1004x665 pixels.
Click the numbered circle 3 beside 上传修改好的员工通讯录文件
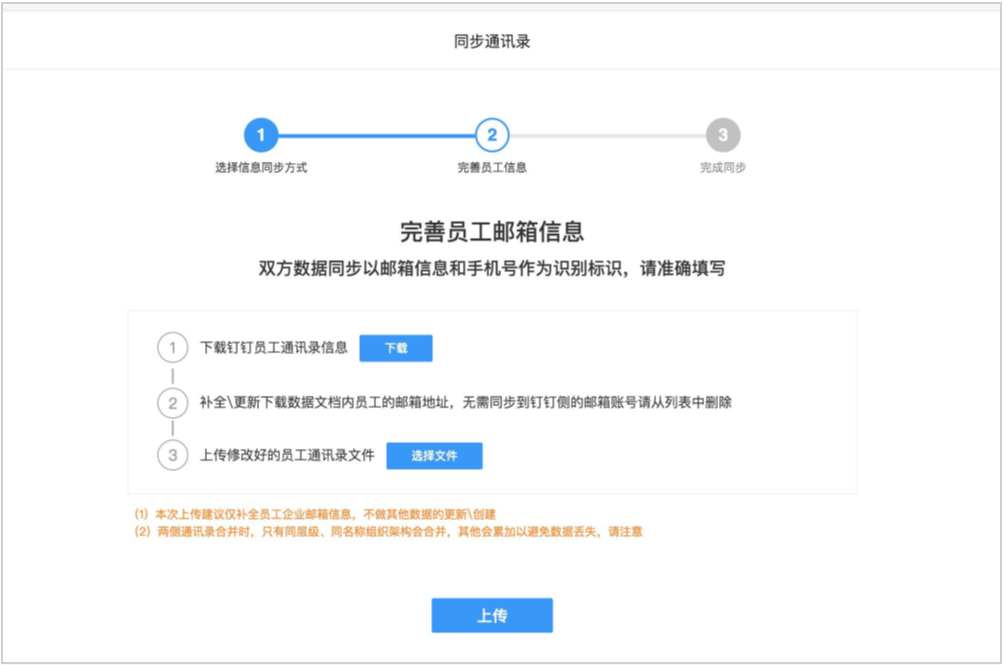pyautogui.click(x=173, y=455)
